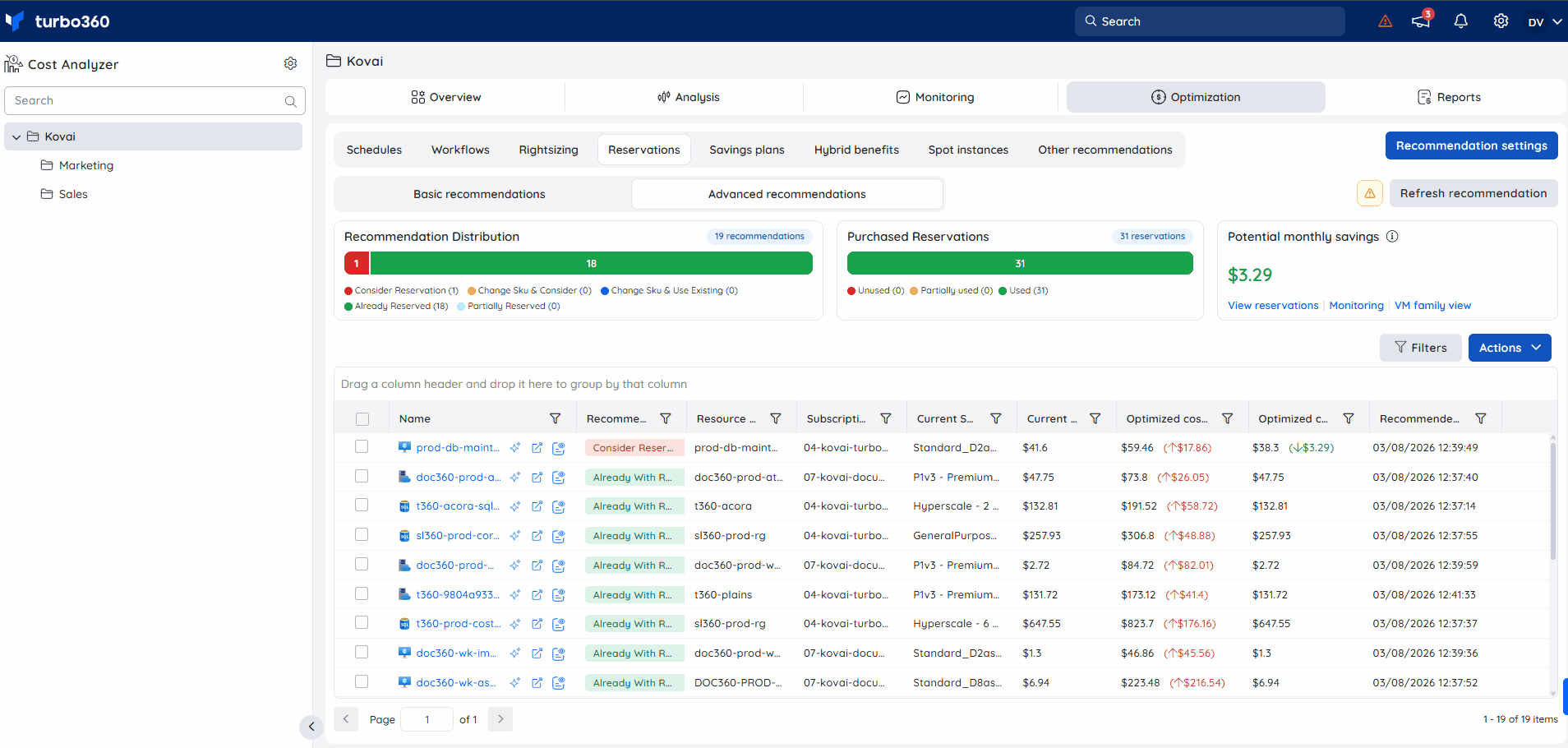Image resolution: width=1568 pixels, height=748 pixels.
Task: Collapse the sidebar with the arrow button
Action: tap(311, 727)
